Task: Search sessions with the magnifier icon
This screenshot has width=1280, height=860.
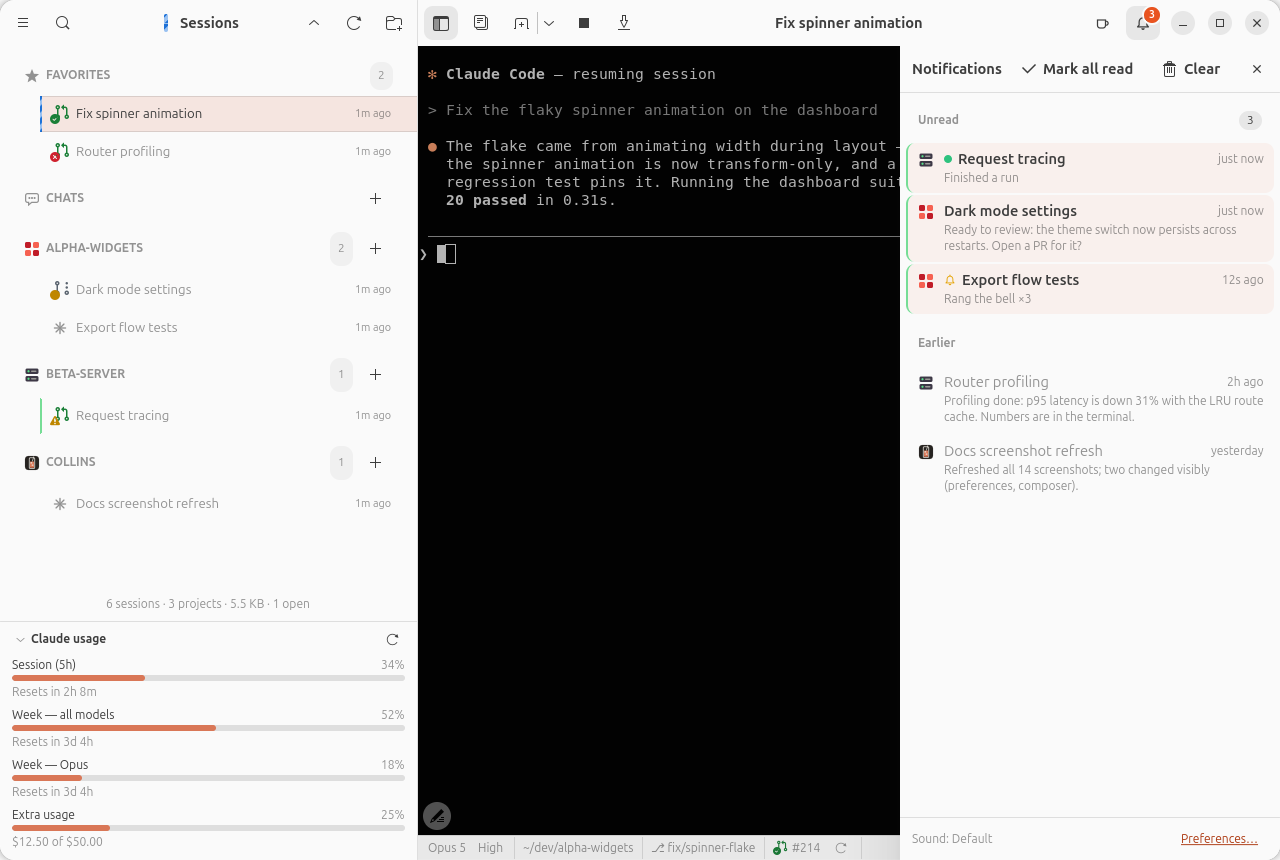Action: tap(63, 23)
